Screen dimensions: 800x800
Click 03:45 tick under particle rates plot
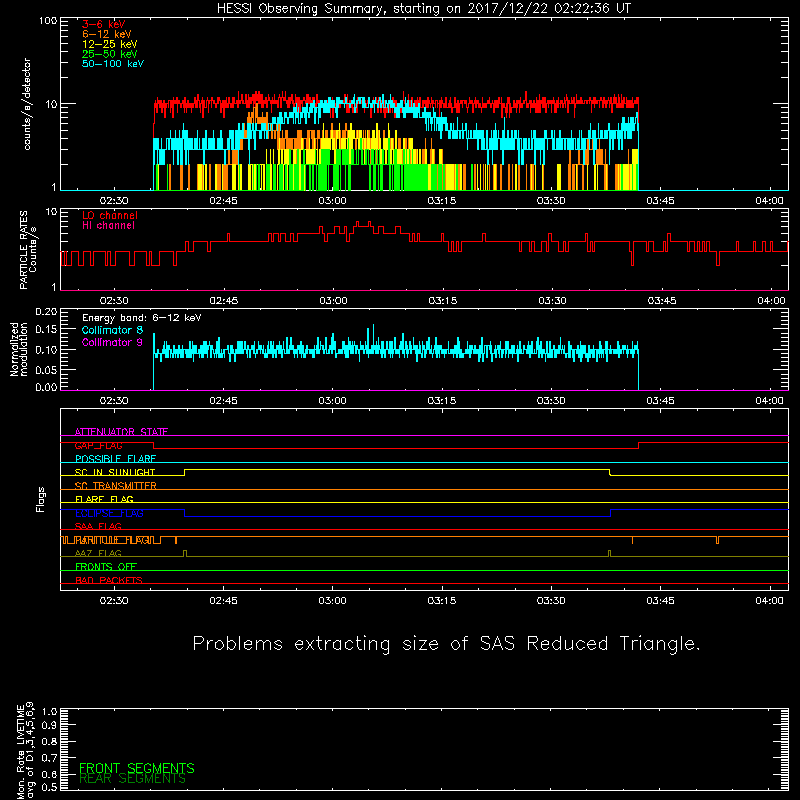662,301
